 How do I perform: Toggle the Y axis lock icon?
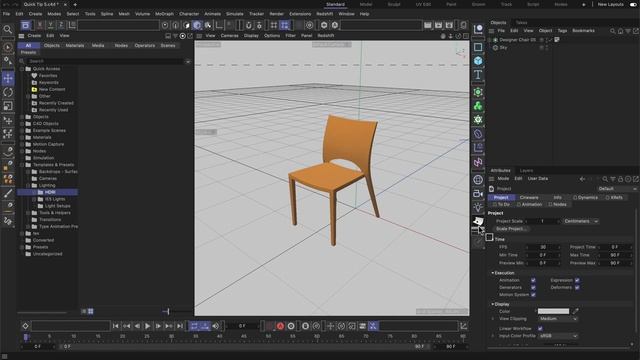(50, 25)
